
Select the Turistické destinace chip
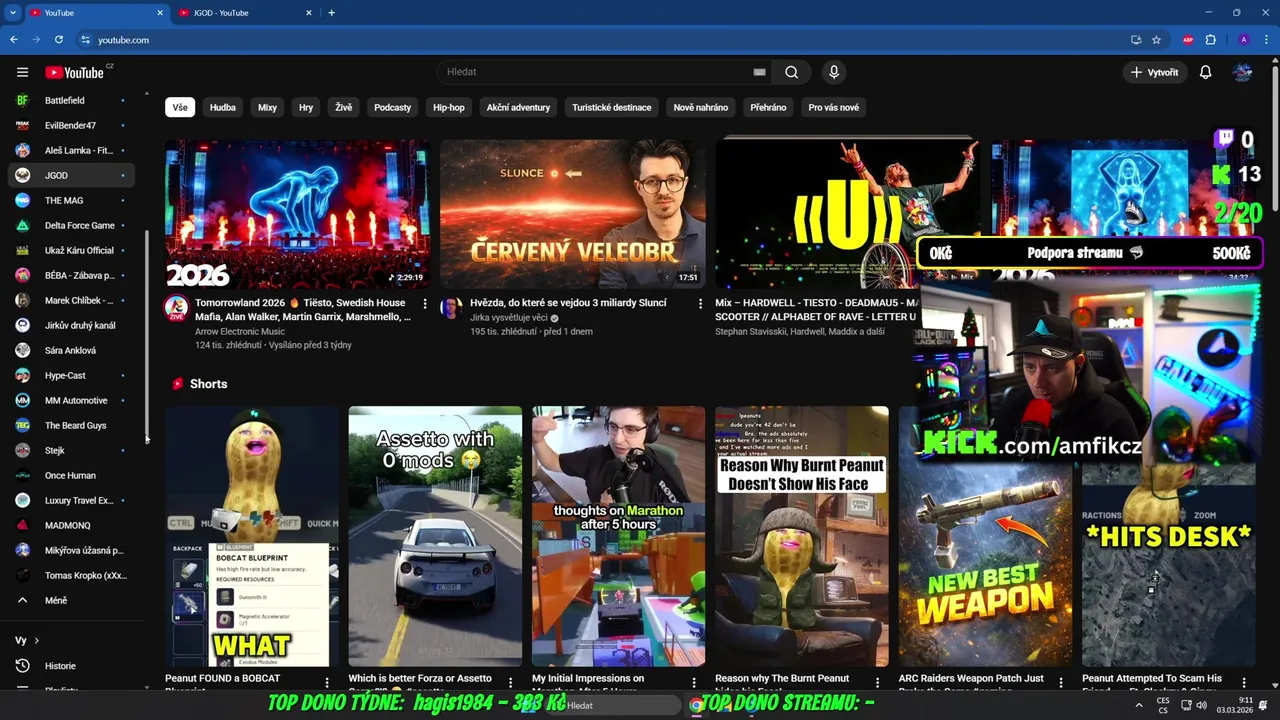coord(611,107)
